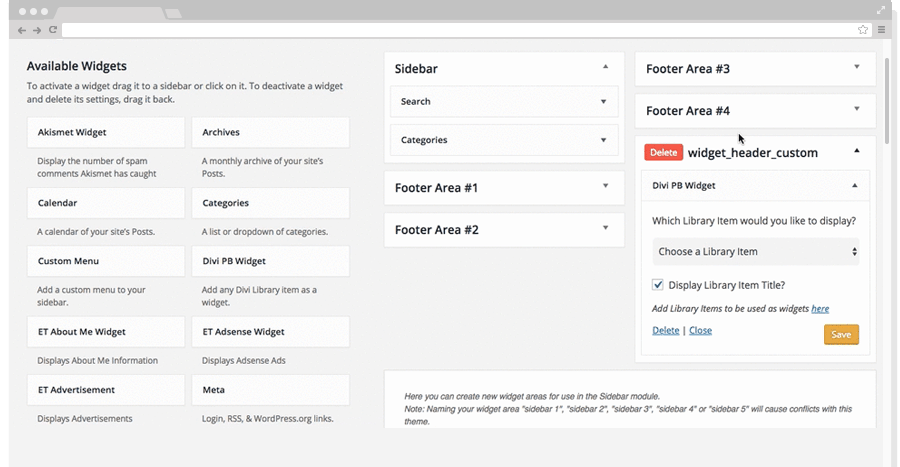The height and width of the screenshot is (467, 900).
Task: Expand the Categories widget in Sidebar
Action: coord(603,140)
